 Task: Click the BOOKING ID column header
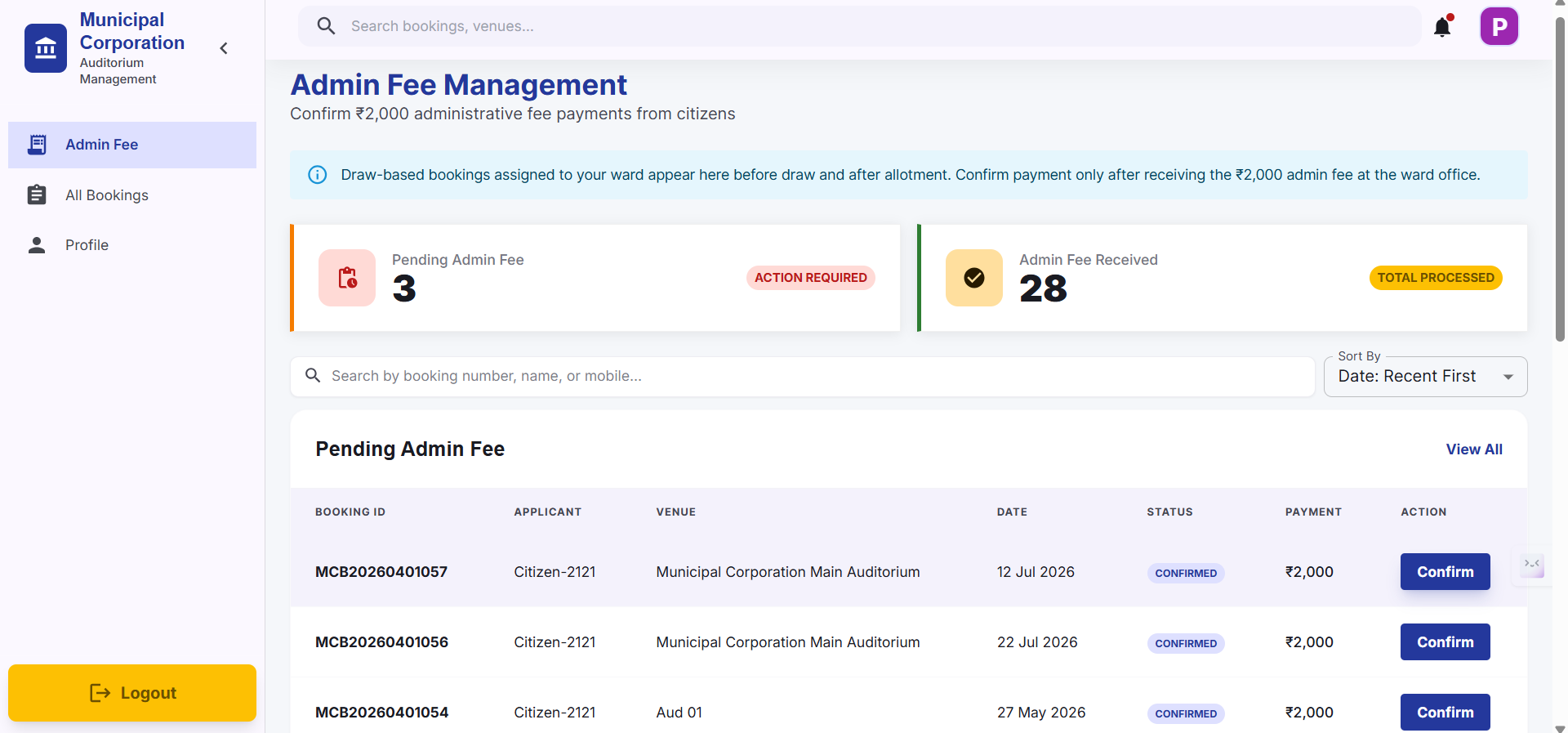click(350, 512)
